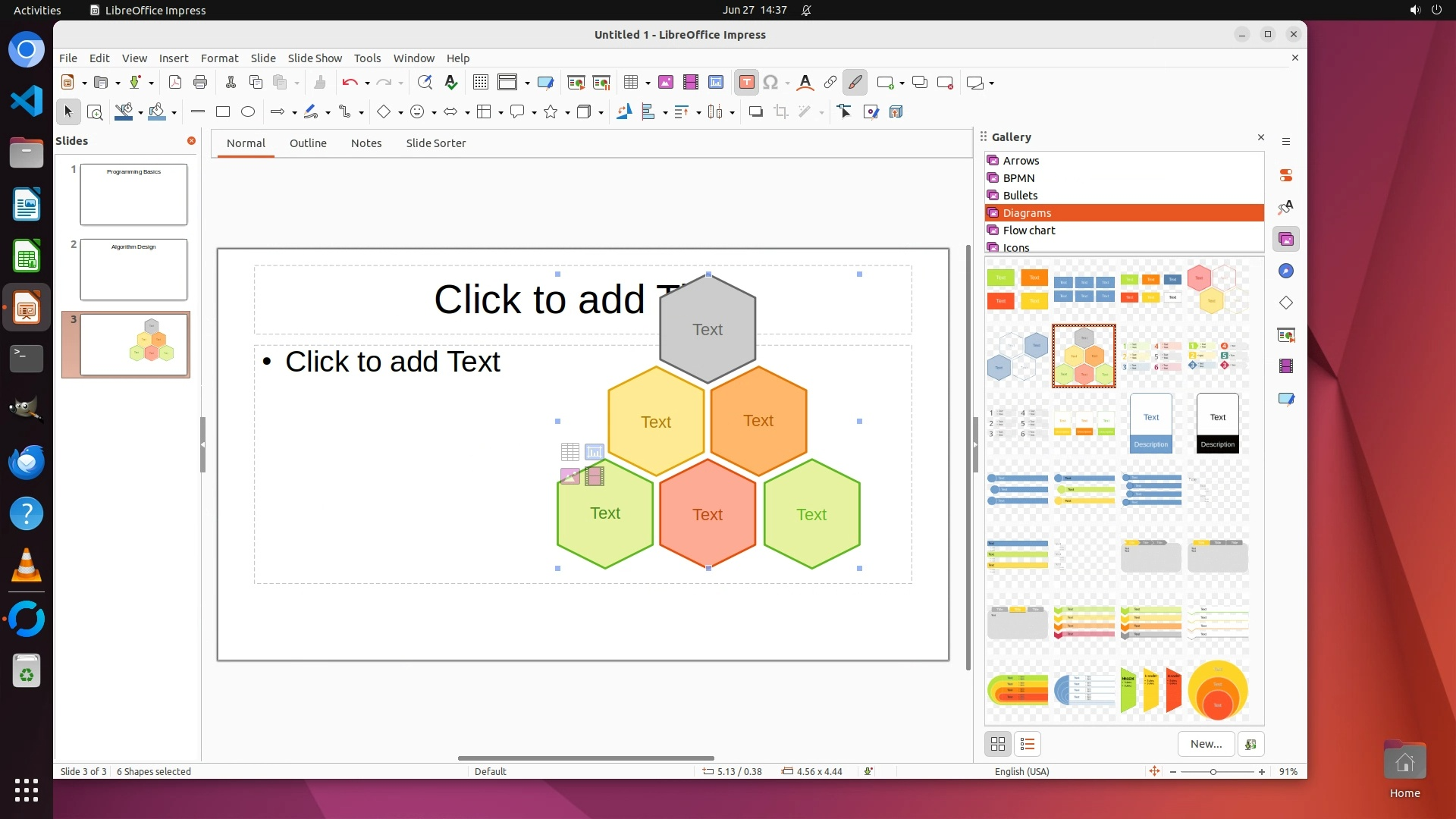The image size is (1456, 819).
Task: Select the Rectangle drawing tool
Action: click(x=223, y=112)
